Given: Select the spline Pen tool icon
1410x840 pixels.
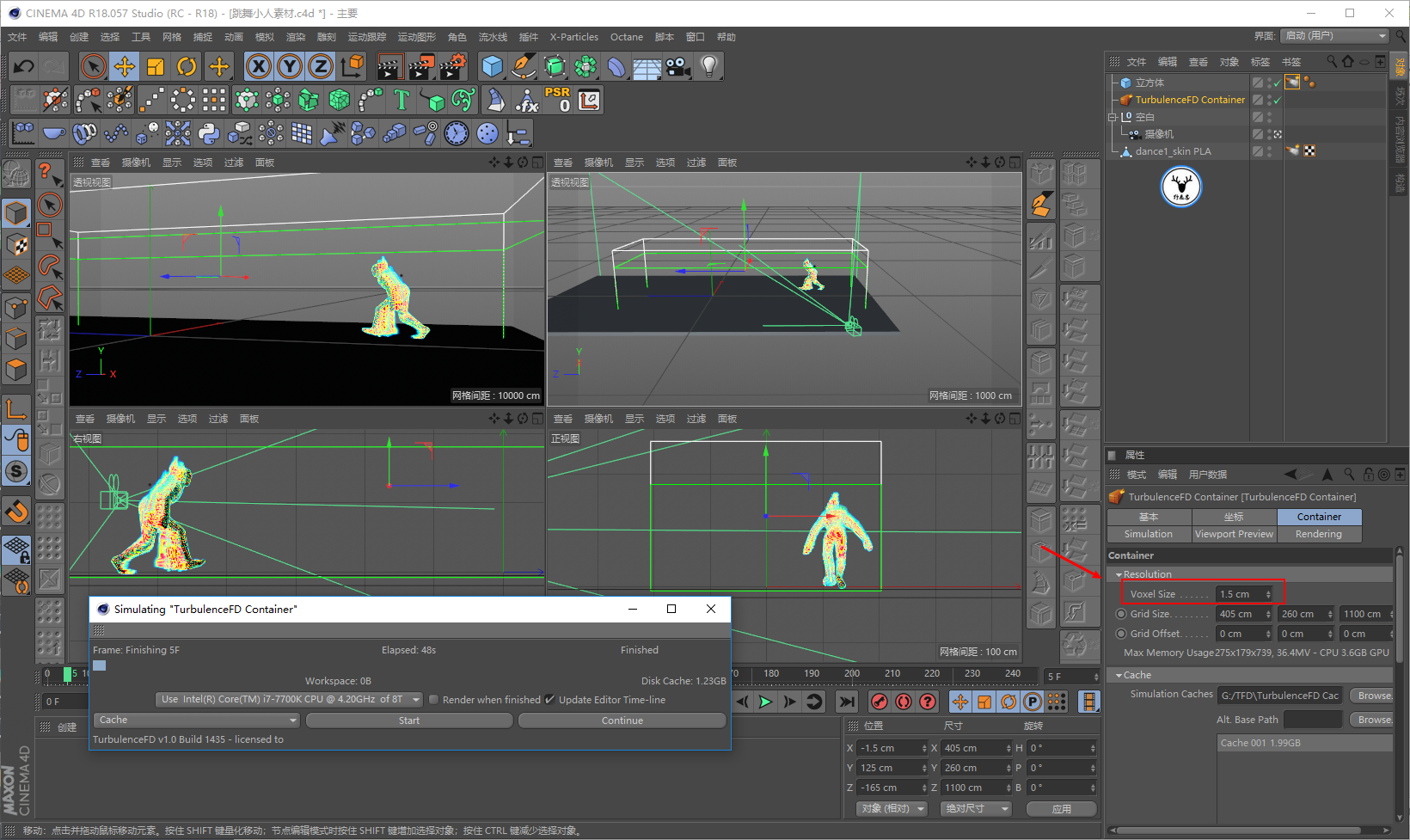Looking at the screenshot, I should coord(524,66).
